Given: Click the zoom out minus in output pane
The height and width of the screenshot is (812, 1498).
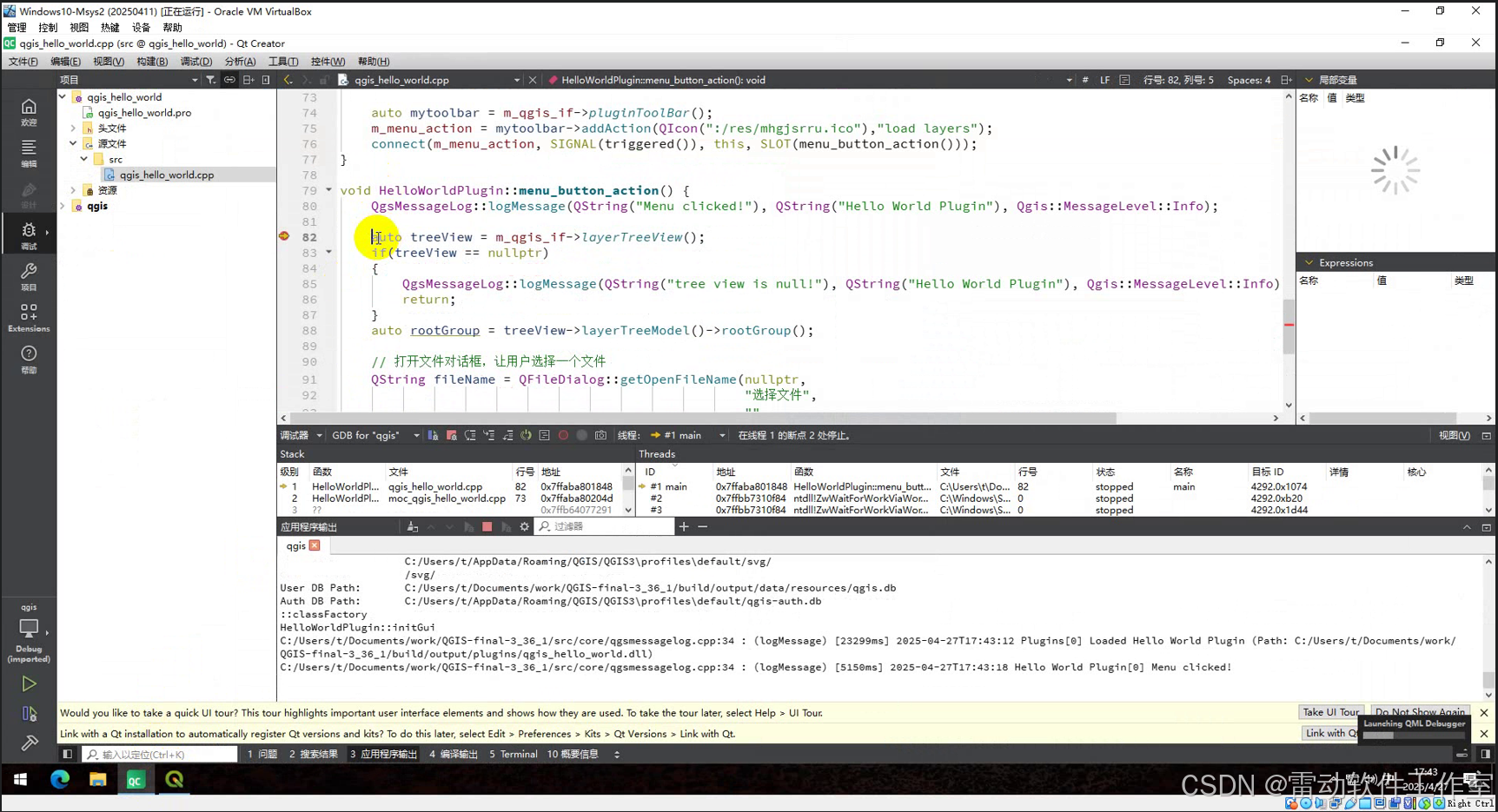Looking at the screenshot, I should click(702, 526).
